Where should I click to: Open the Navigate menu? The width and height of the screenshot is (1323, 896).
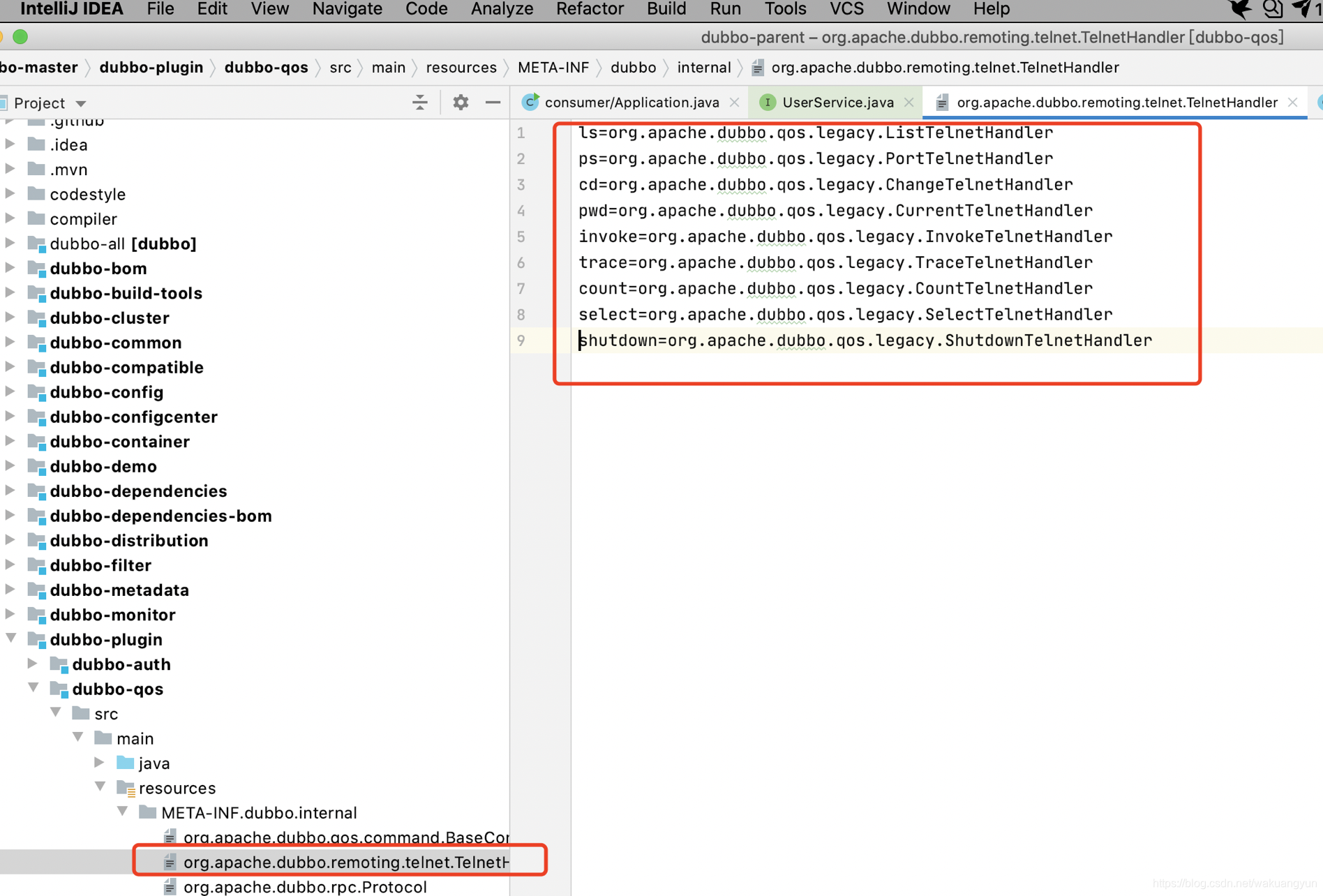point(347,9)
